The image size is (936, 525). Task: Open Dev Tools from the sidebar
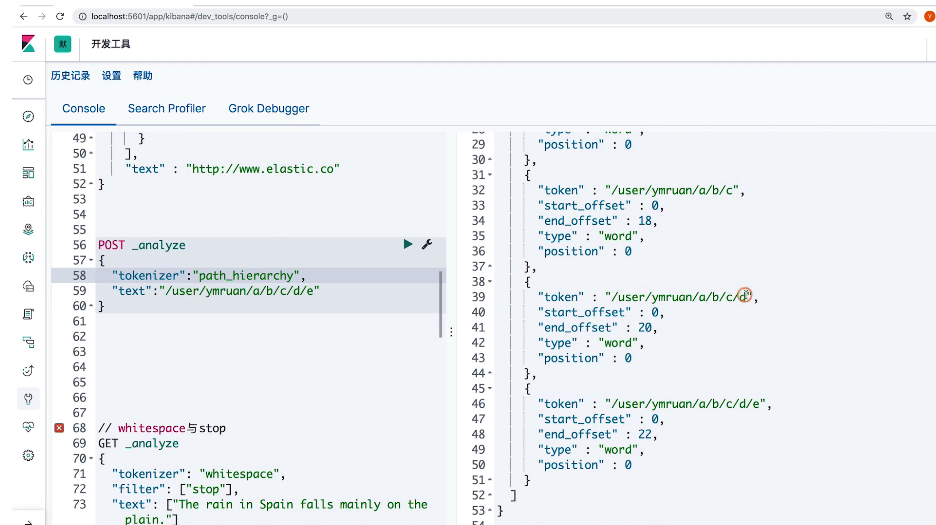tap(28, 398)
